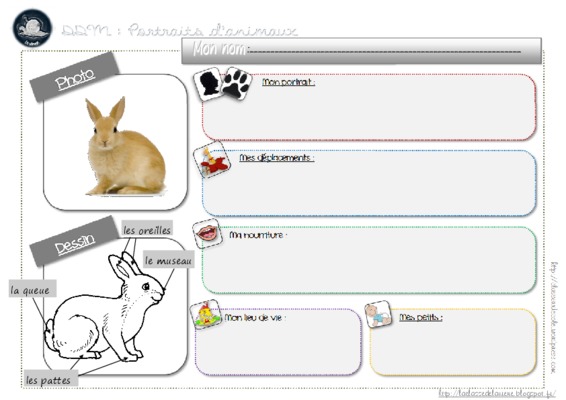Click the 'les oreilles' label
Image resolution: width=566 pixels, height=400 pixels.
click(147, 230)
